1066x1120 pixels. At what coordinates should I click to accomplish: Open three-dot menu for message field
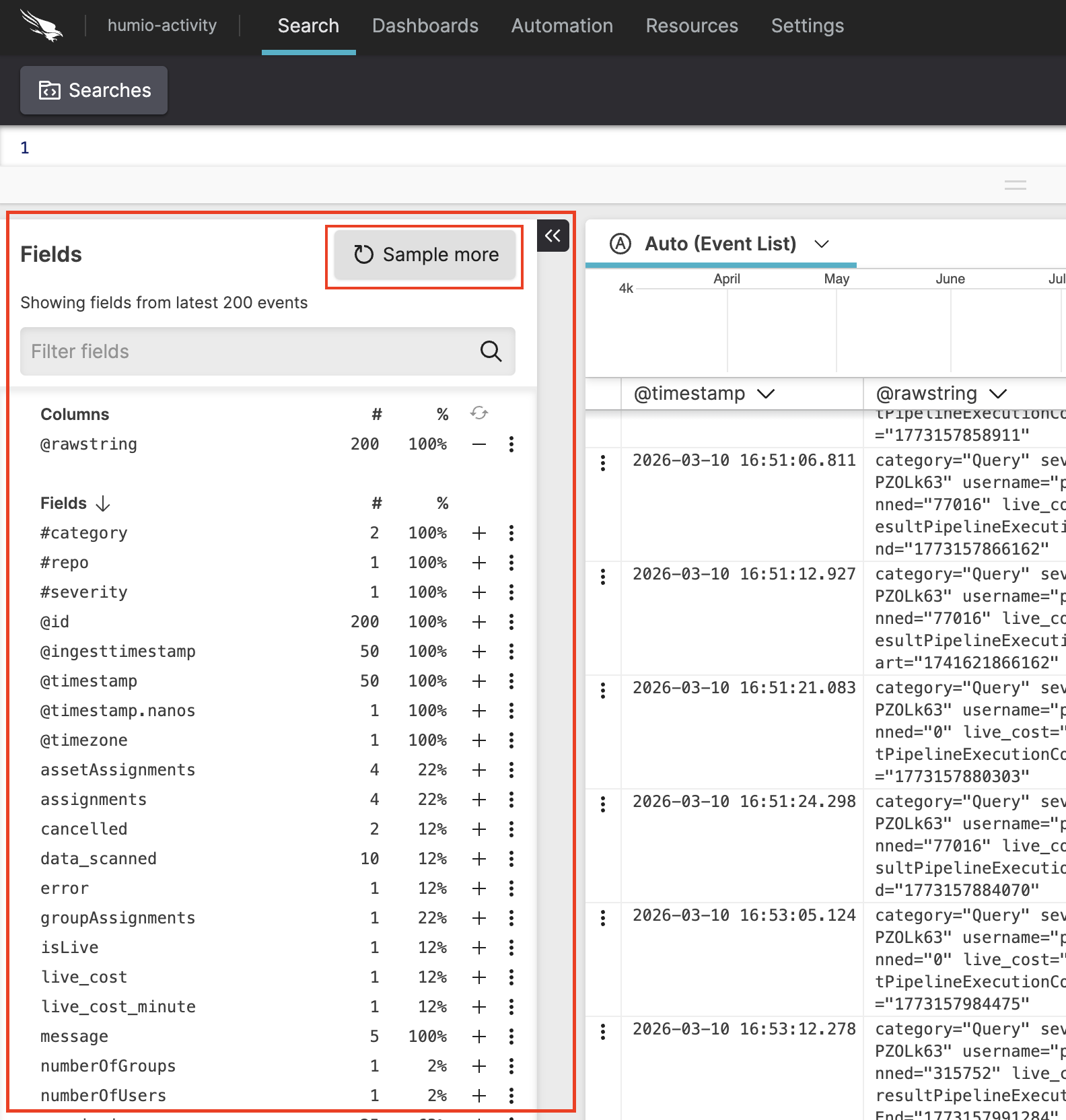[511, 1037]
